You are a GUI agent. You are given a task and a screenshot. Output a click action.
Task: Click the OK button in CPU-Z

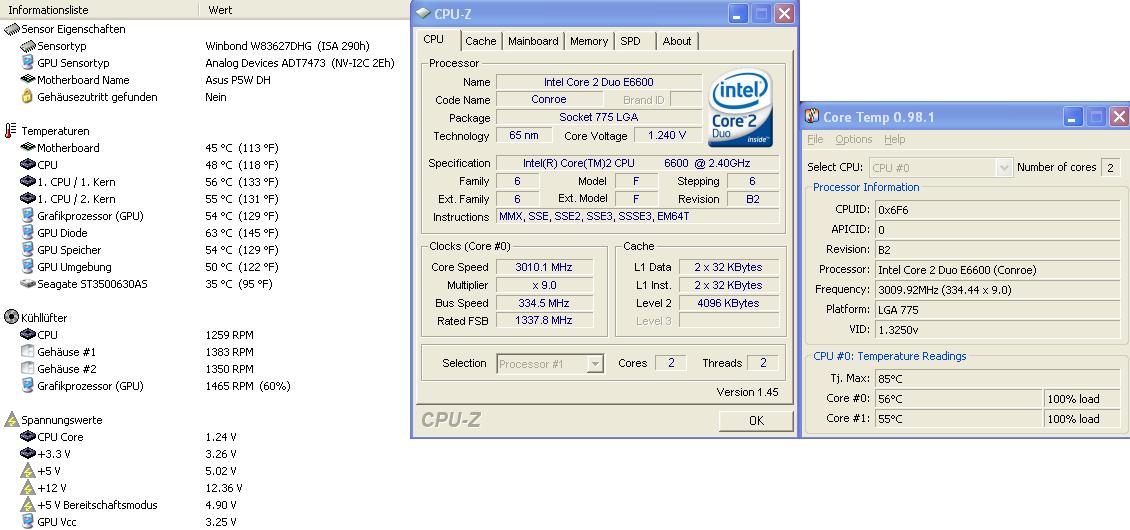point(756,420)
